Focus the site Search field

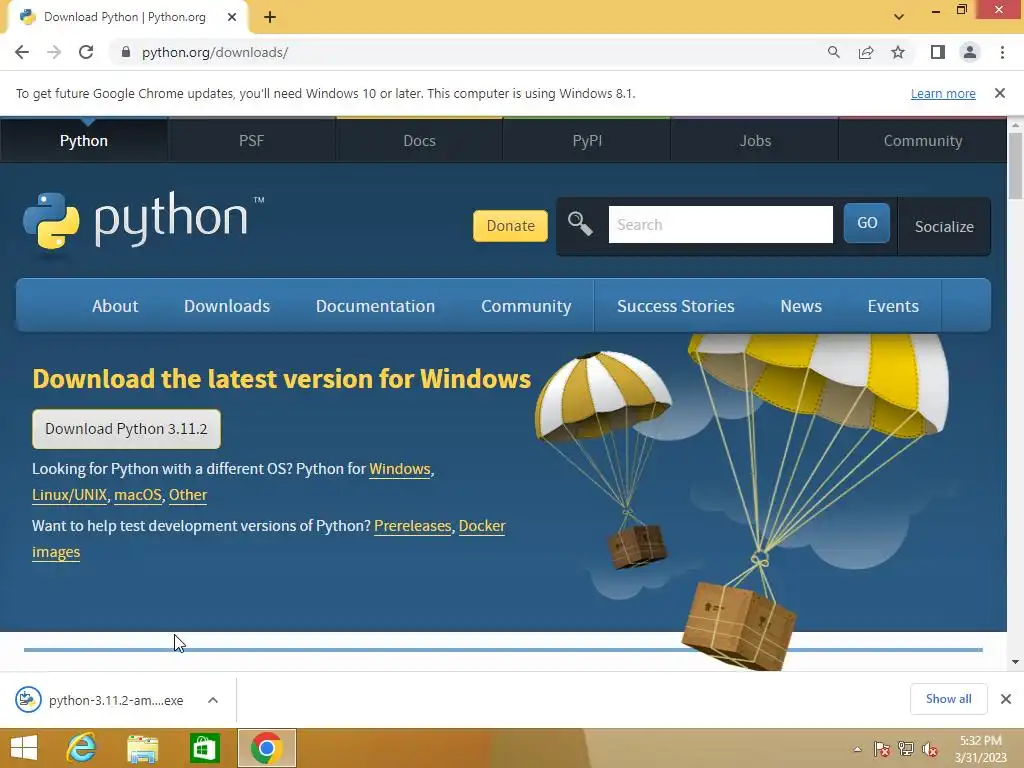[x=720, y=225]
